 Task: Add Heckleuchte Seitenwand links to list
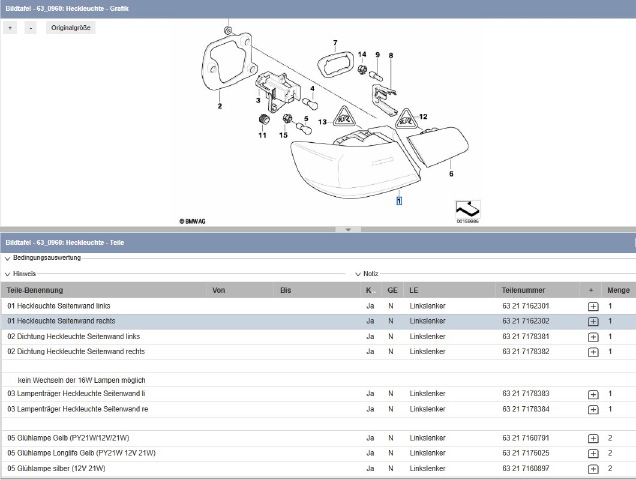click(593, 306)
